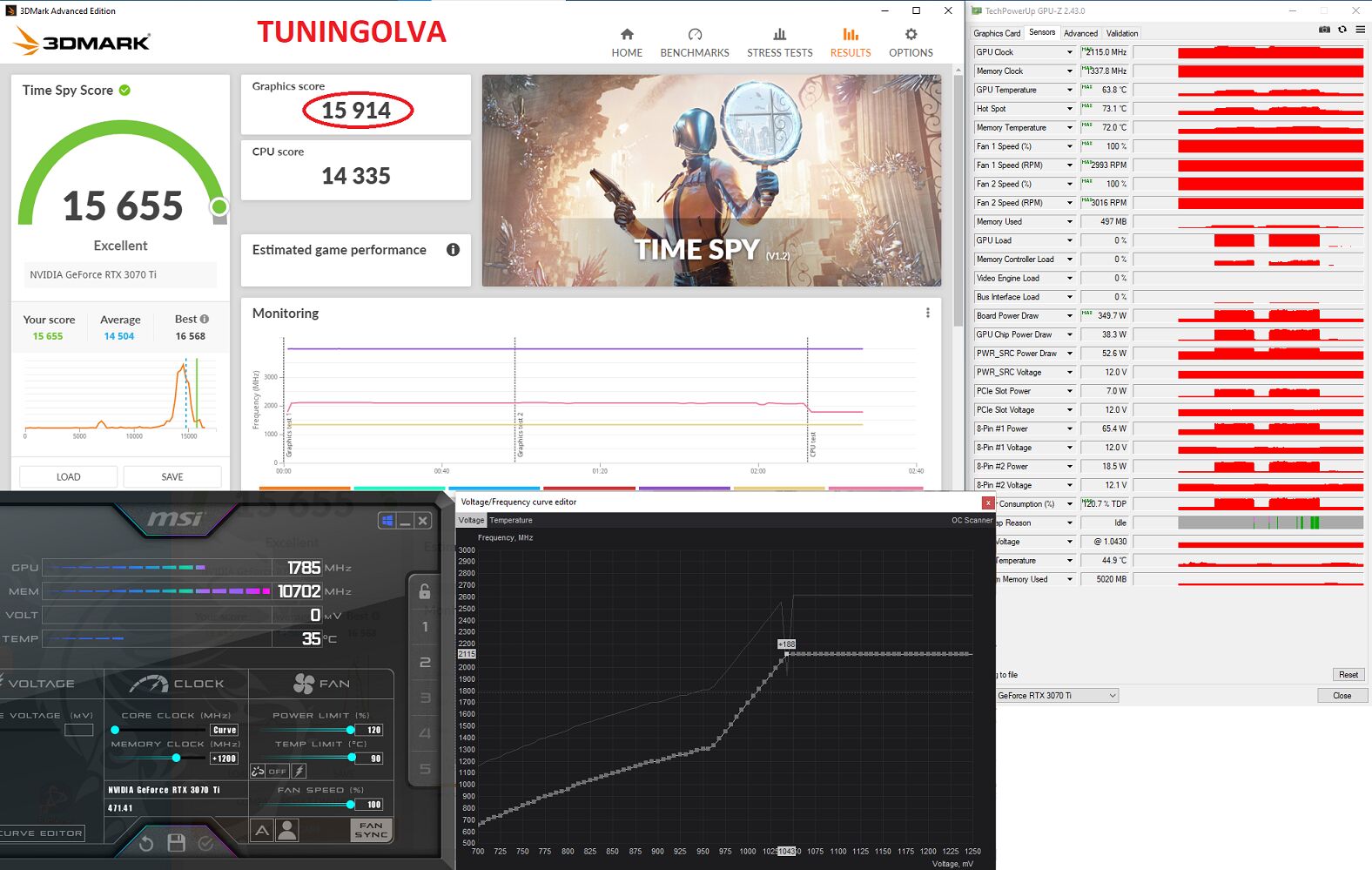Screen dimensions: 1372x870
Task: Open Stress Tests section in 3DMark
Action: [779, 43]
